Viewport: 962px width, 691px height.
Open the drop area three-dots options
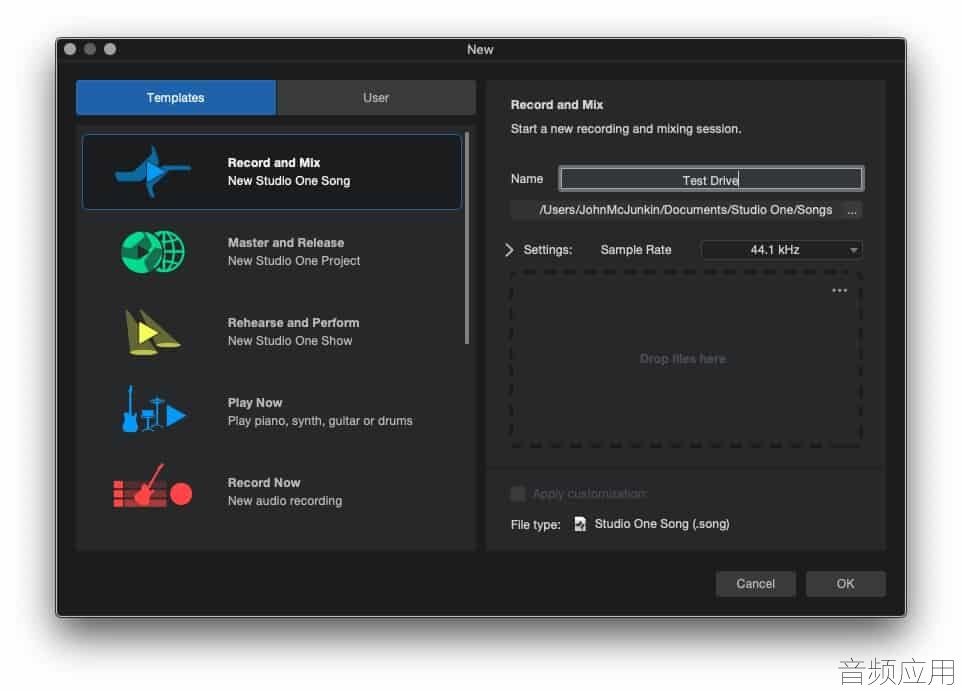[839, 290]
